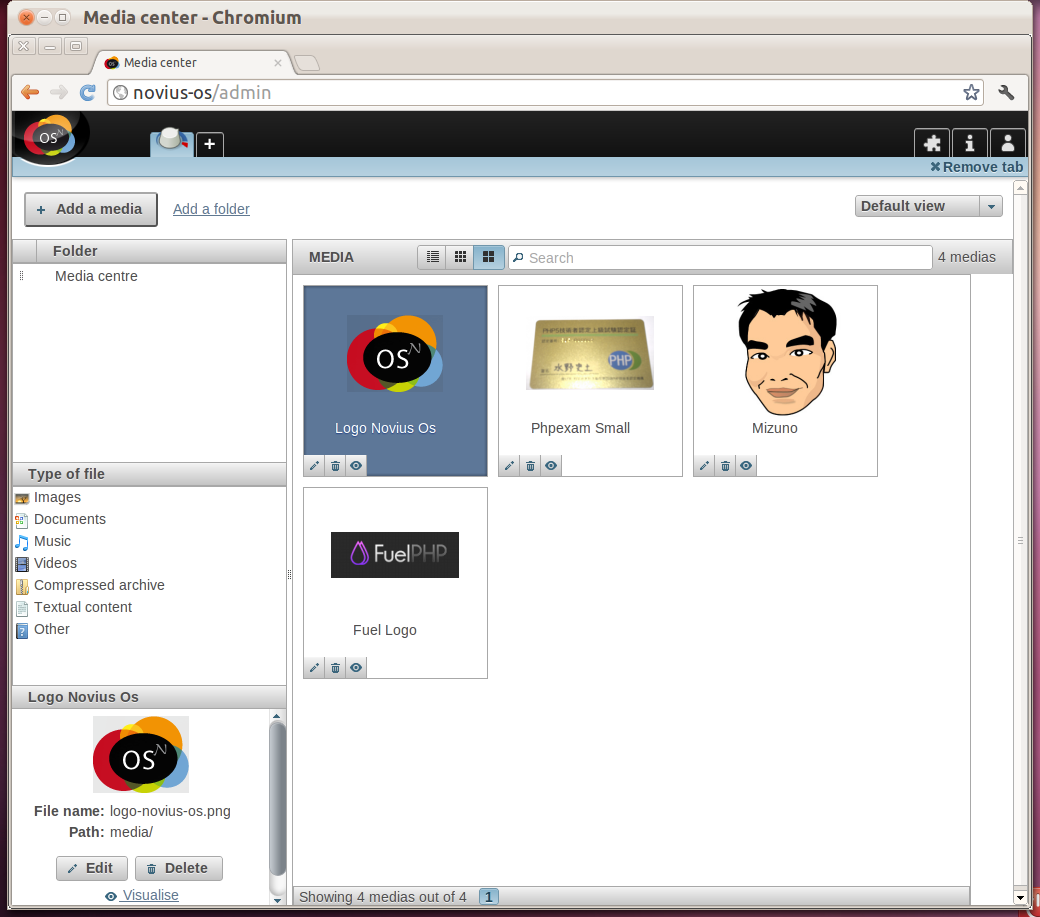1040x917 pixels.
Task: Filter by Videos file type
Action: point(55,563)
